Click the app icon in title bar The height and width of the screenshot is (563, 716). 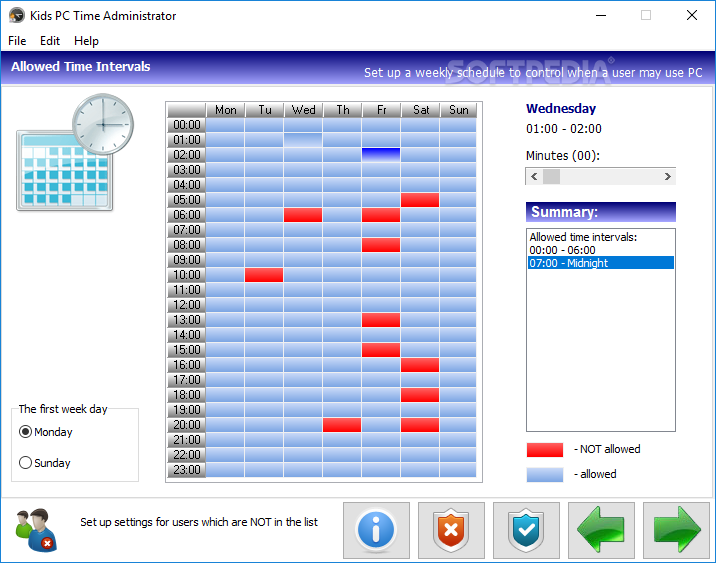[x=17, y=16]
